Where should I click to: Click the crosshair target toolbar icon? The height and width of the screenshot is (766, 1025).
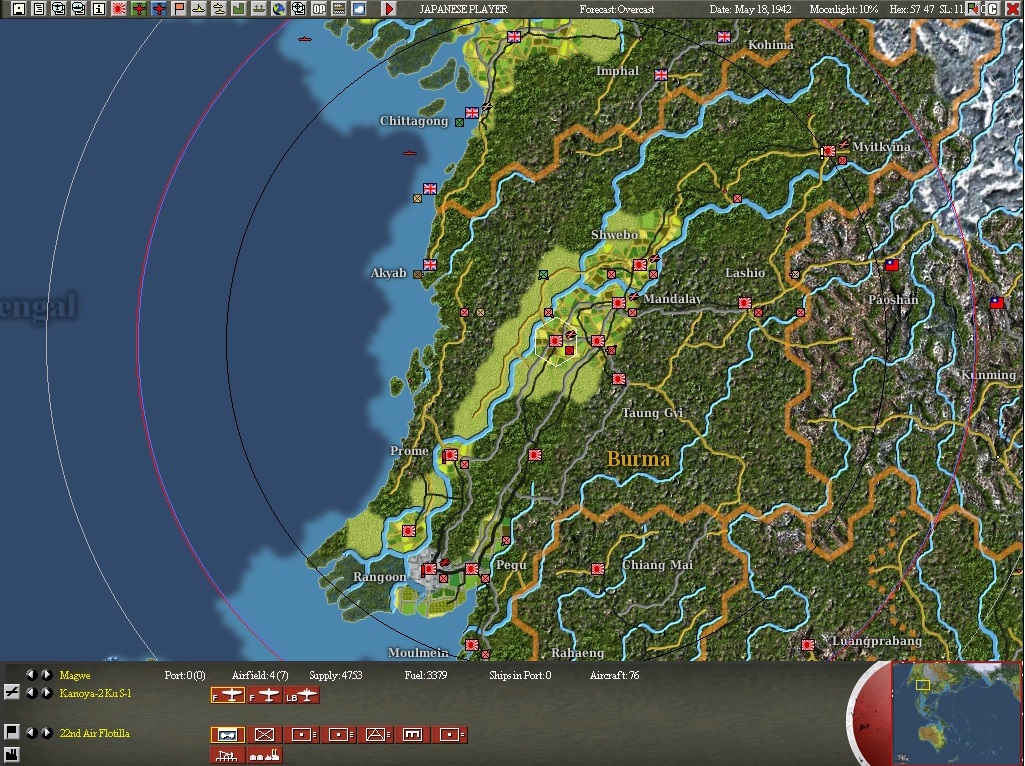(x=299, y=8)
